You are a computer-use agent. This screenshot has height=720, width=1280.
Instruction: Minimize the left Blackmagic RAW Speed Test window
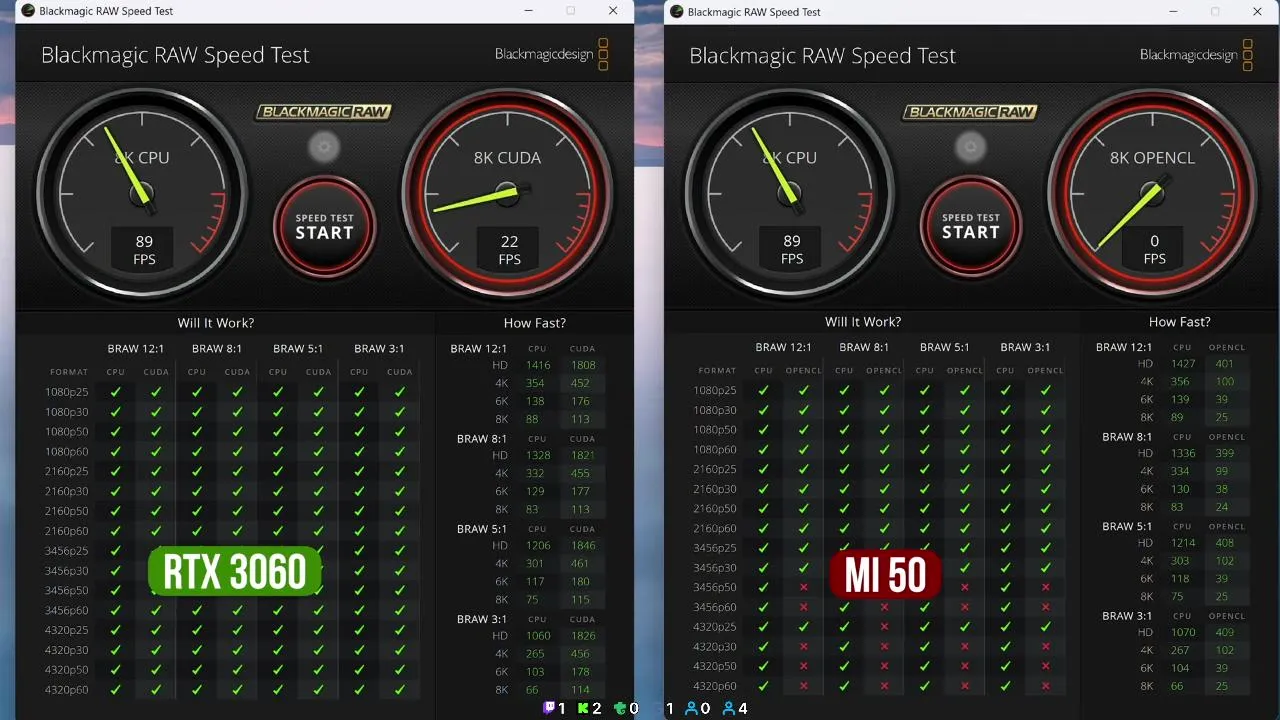coord(528,11)
